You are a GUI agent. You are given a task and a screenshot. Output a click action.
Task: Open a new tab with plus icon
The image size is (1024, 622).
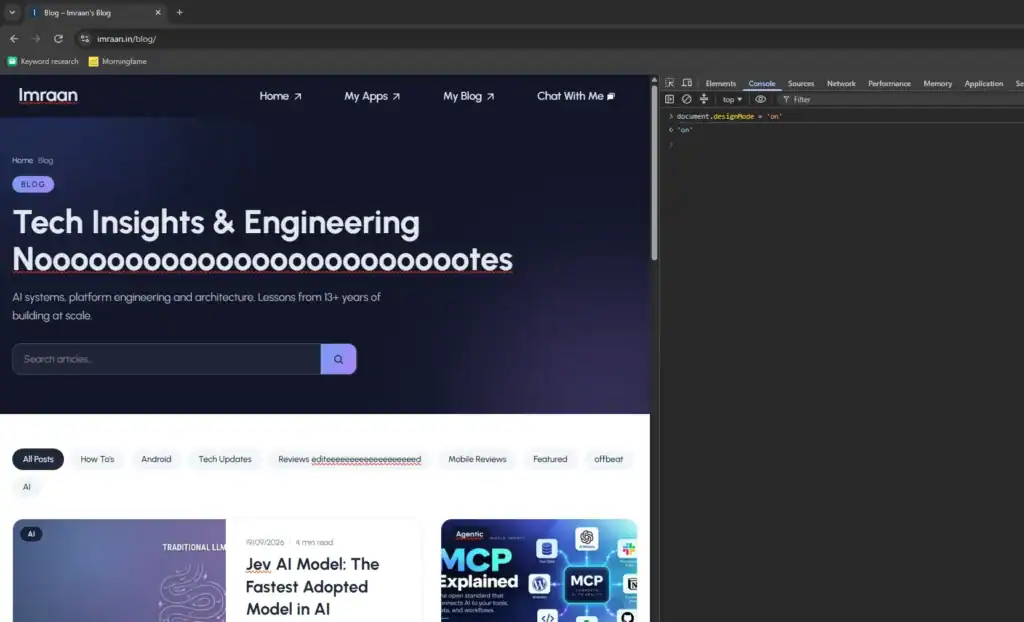click(180, 12)
